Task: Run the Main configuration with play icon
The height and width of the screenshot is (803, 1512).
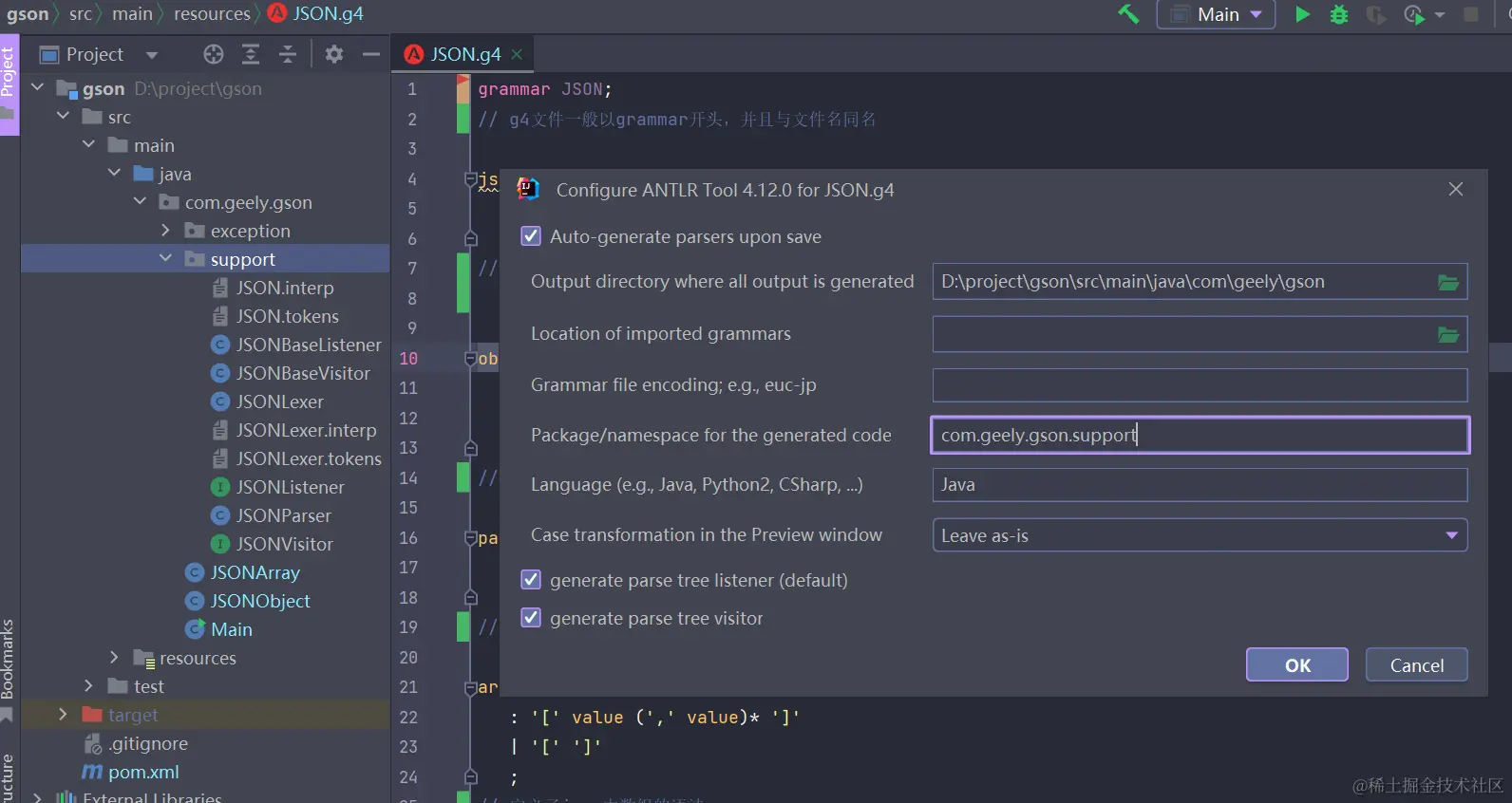Action: 1302,14
